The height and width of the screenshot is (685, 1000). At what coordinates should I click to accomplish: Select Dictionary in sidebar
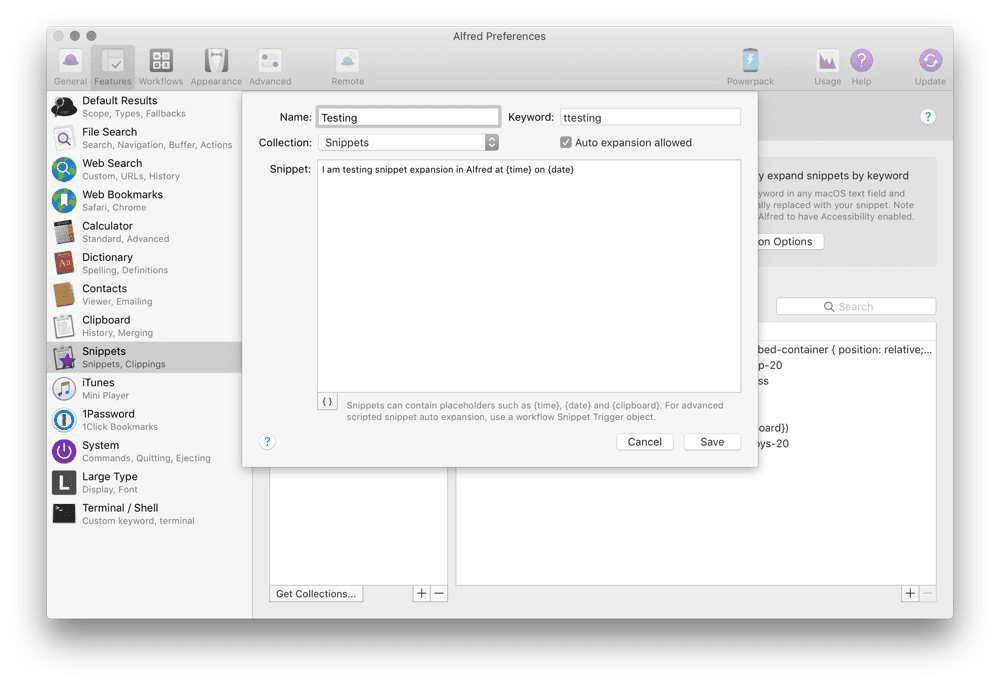pyautogui.click(x=145, y=263)
